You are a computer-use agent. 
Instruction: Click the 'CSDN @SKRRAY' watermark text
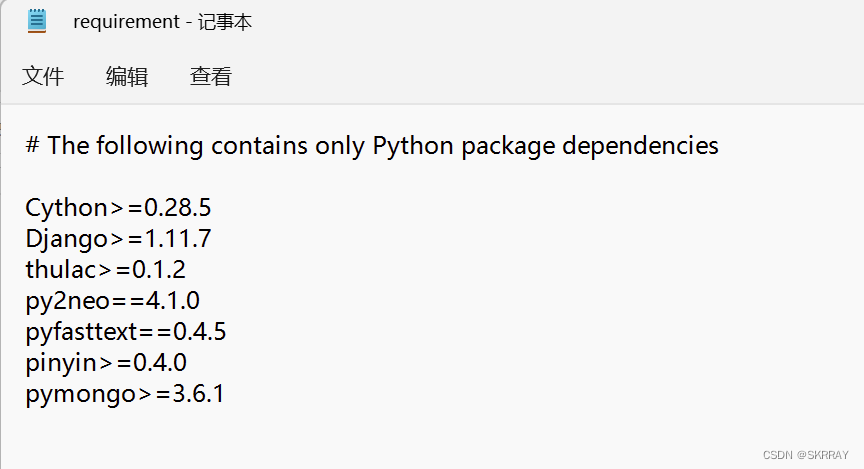click(806, 455)
